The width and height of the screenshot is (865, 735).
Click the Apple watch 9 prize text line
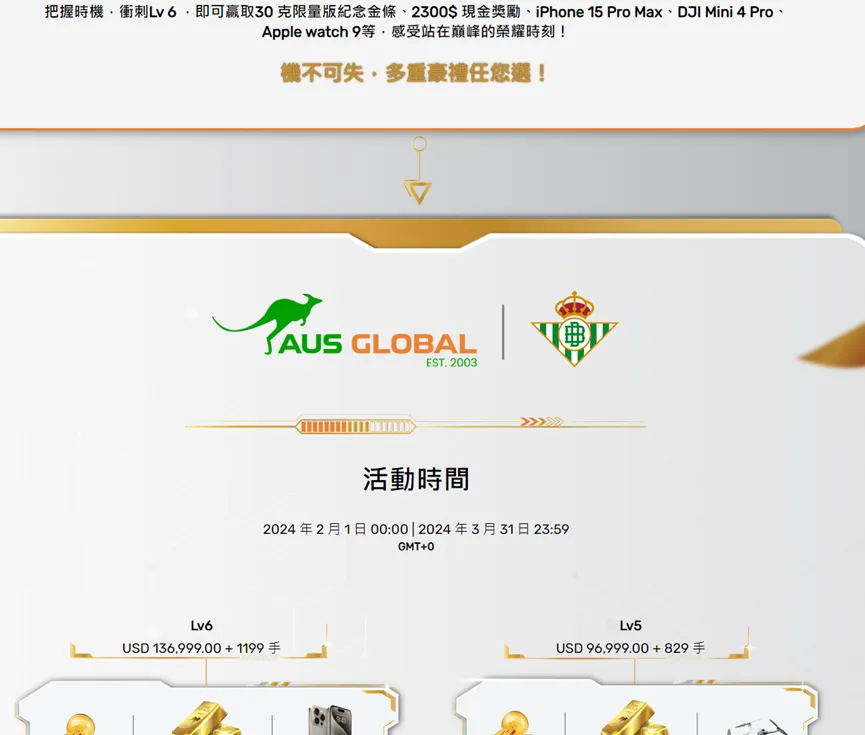tap(414, 32)
